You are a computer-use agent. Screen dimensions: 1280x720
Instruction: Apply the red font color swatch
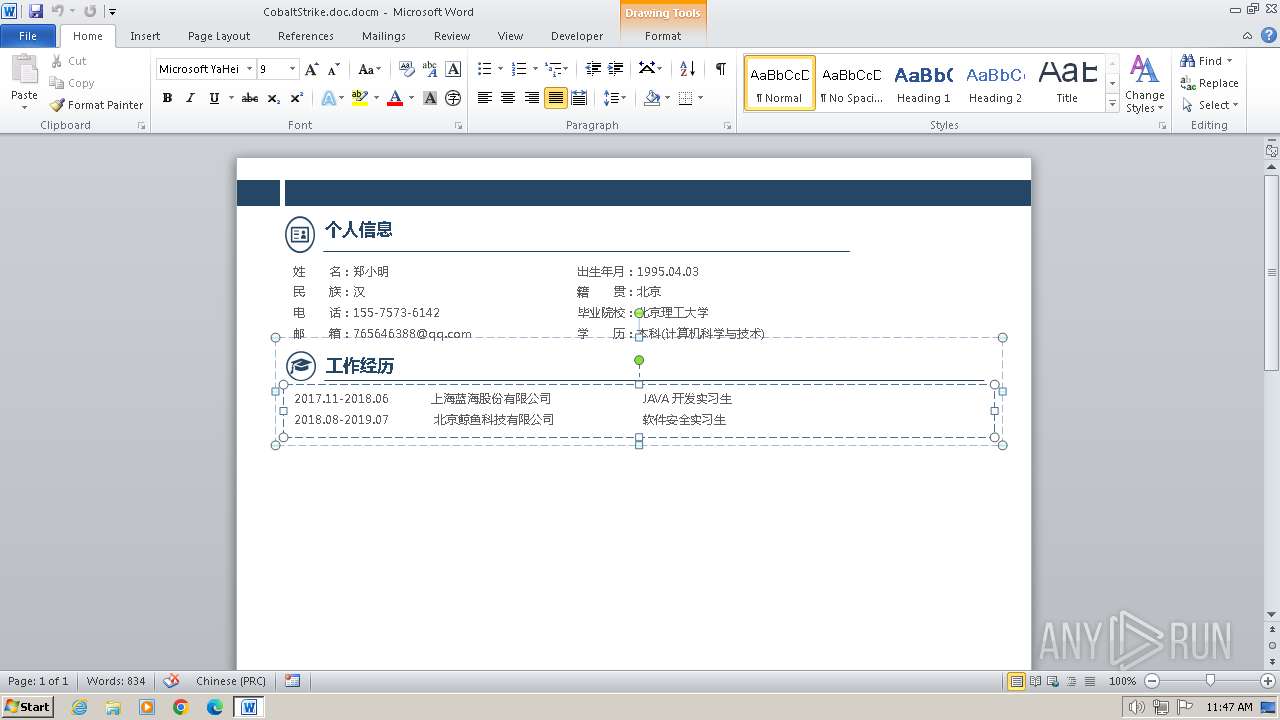[395, 98]
